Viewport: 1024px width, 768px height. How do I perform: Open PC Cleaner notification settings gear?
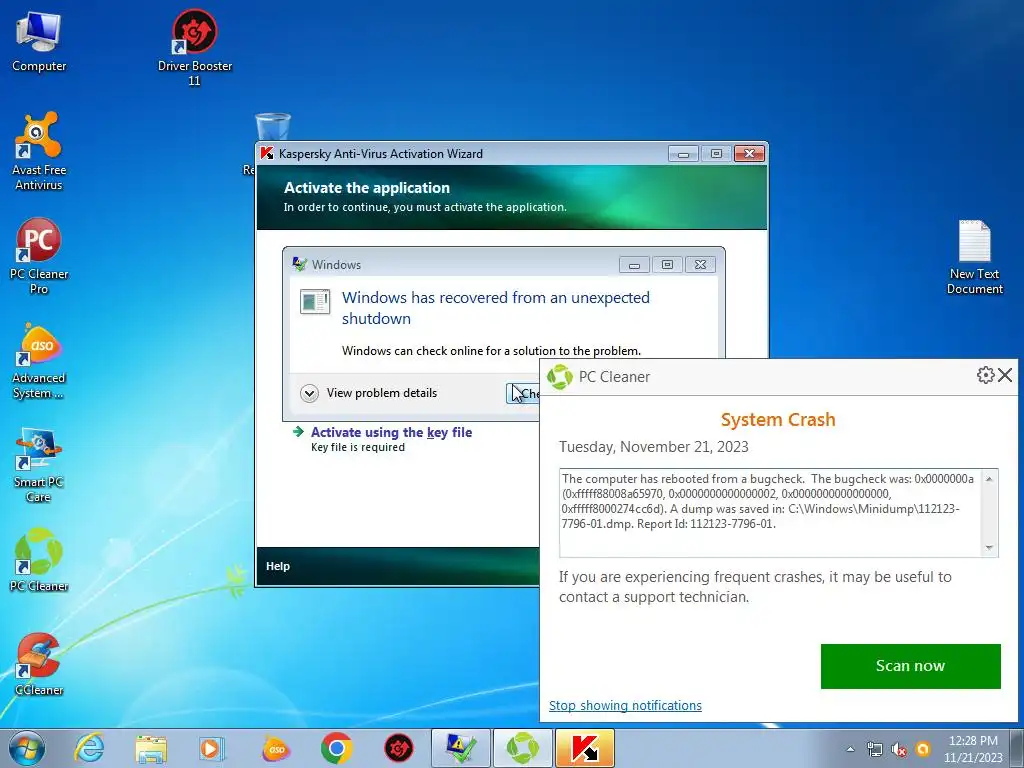coord(985,375)
